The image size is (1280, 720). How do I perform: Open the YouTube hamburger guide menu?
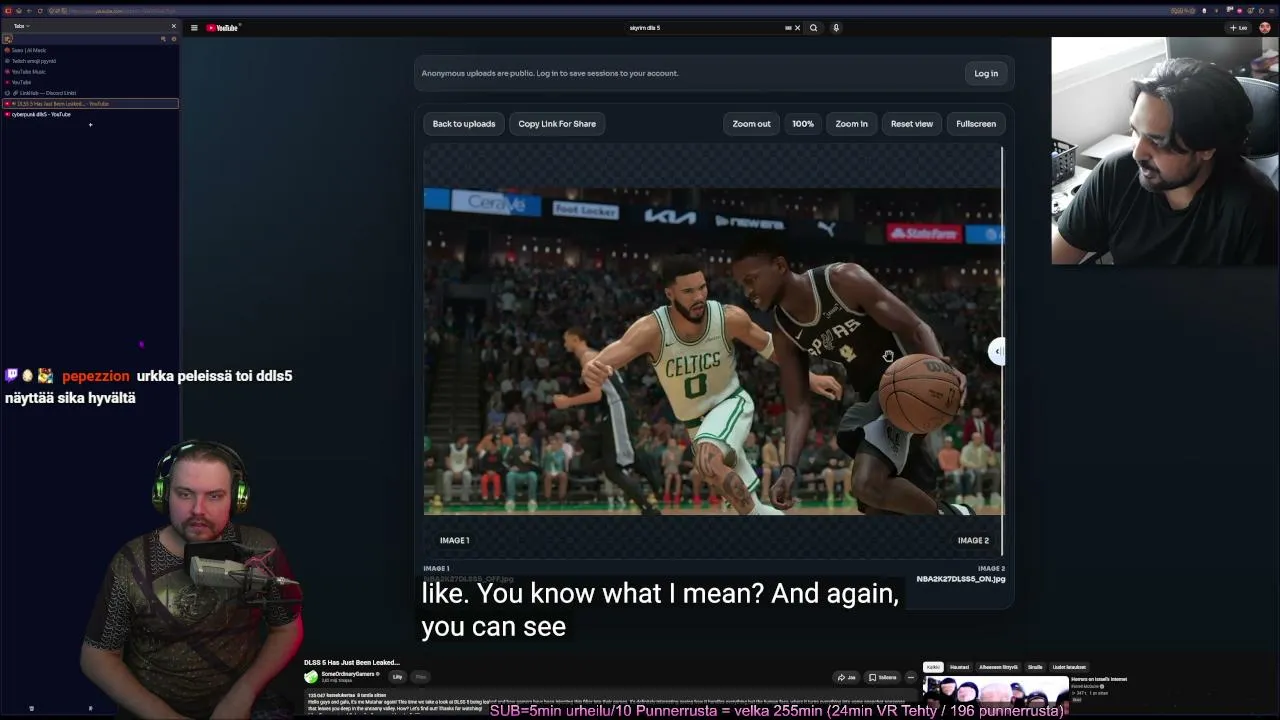coord(194,28)
